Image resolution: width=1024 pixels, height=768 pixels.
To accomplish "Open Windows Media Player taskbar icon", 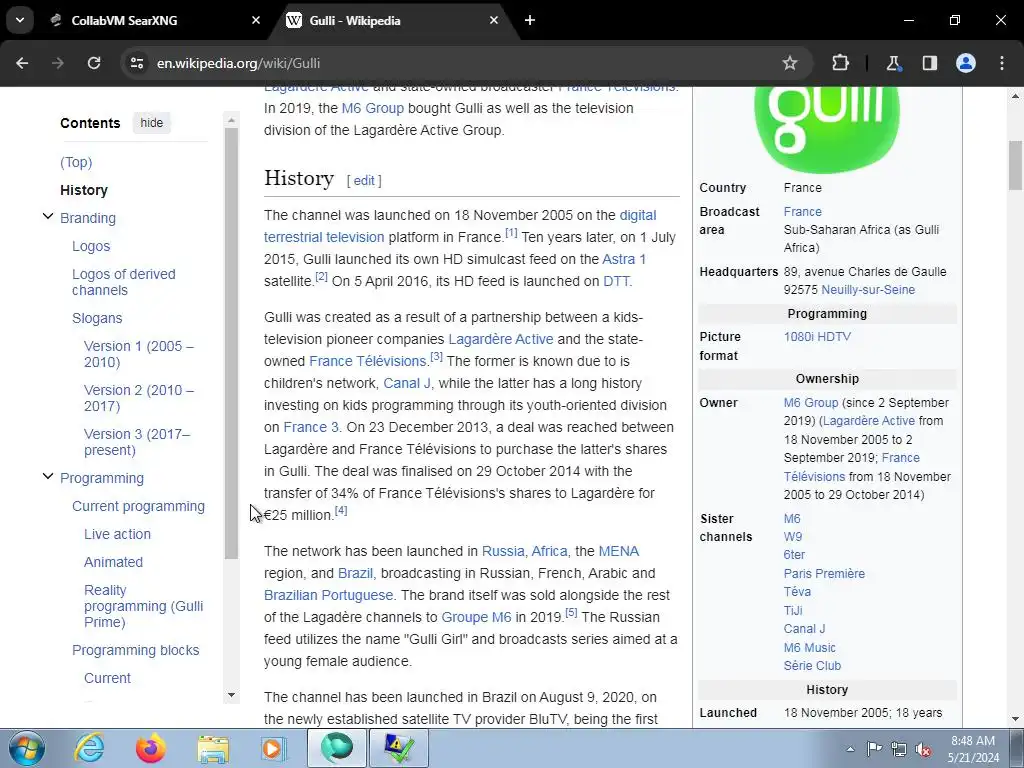I will (274, 748).
